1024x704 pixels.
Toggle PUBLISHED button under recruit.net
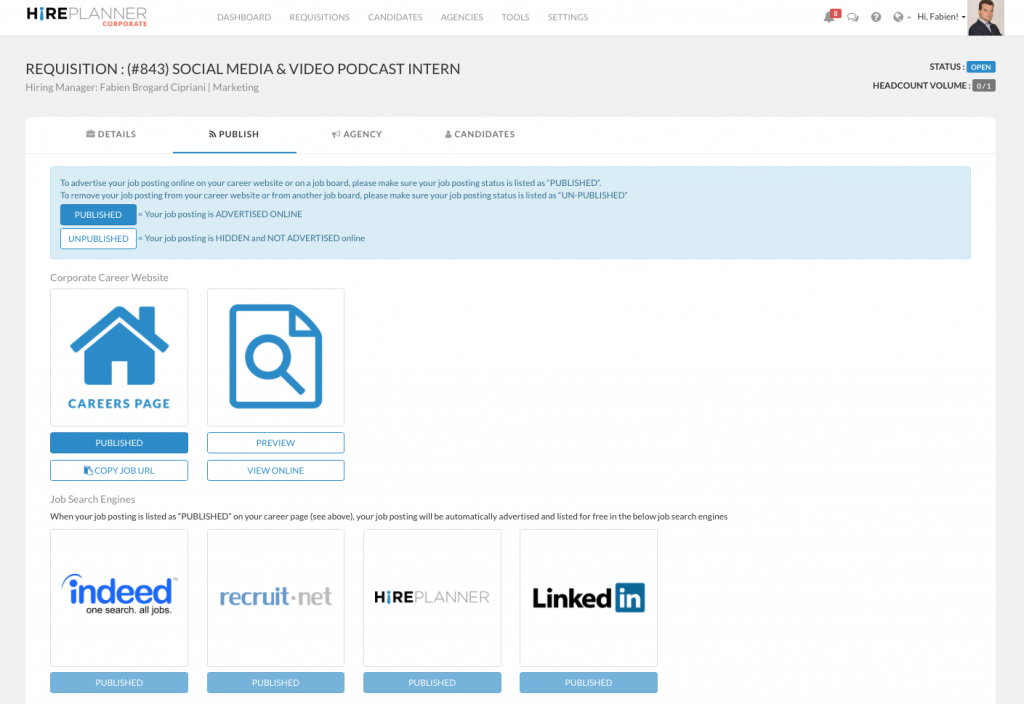click(276, 682)
